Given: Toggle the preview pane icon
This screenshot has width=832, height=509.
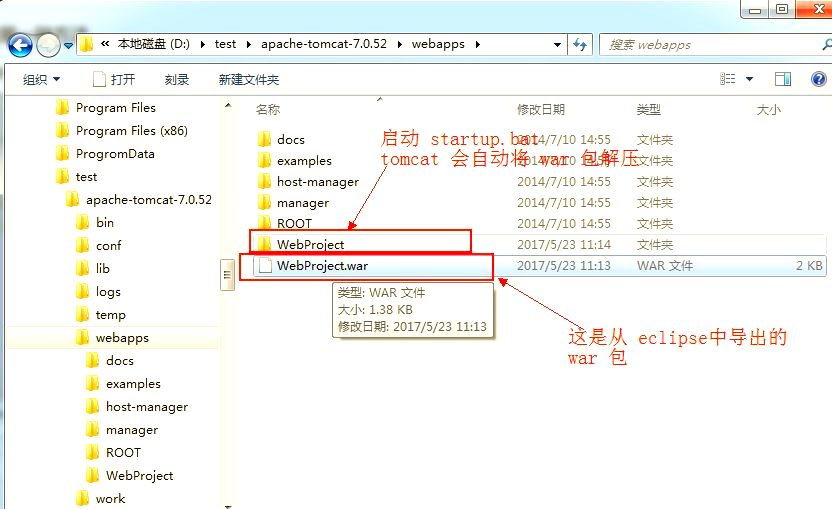Looking at the screenshot, I should (783, 79).
